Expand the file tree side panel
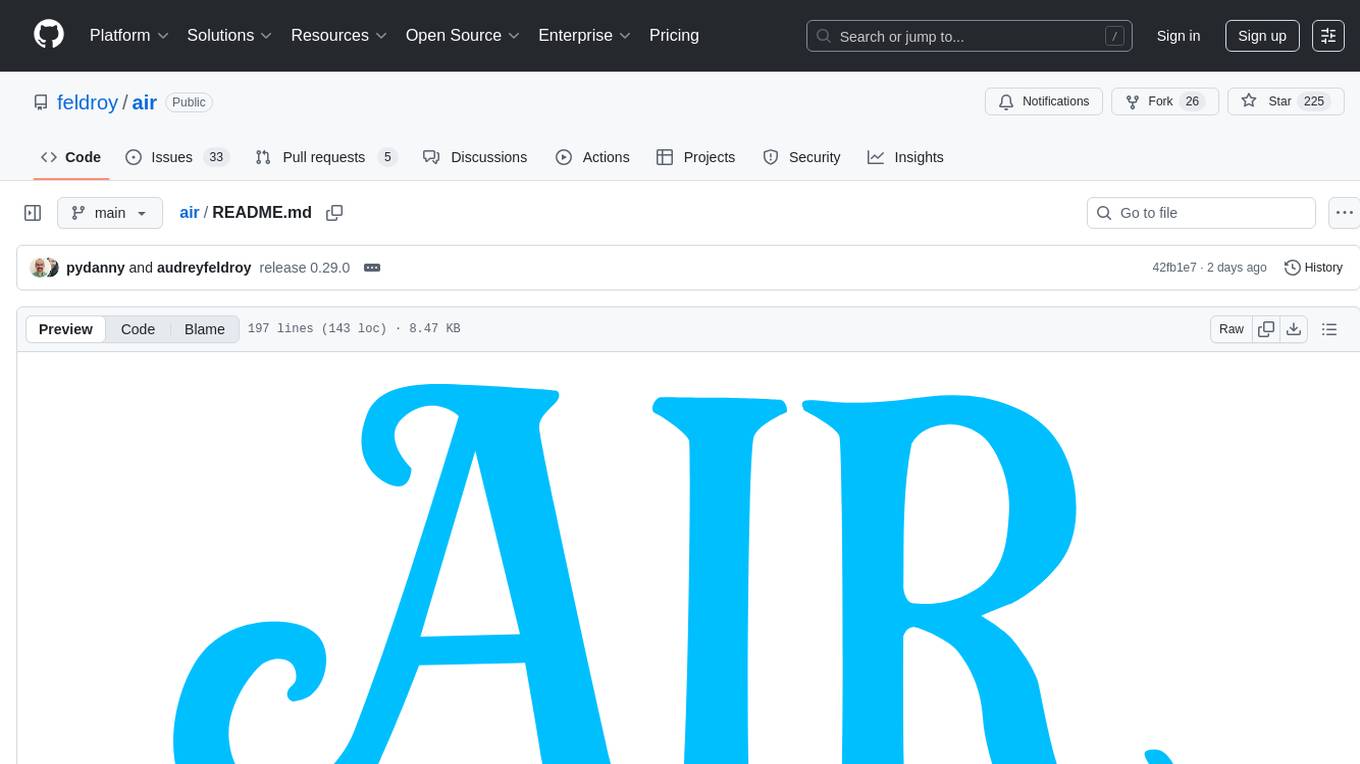The width and height of the screenshot is (1360, 764). (33, 213)
